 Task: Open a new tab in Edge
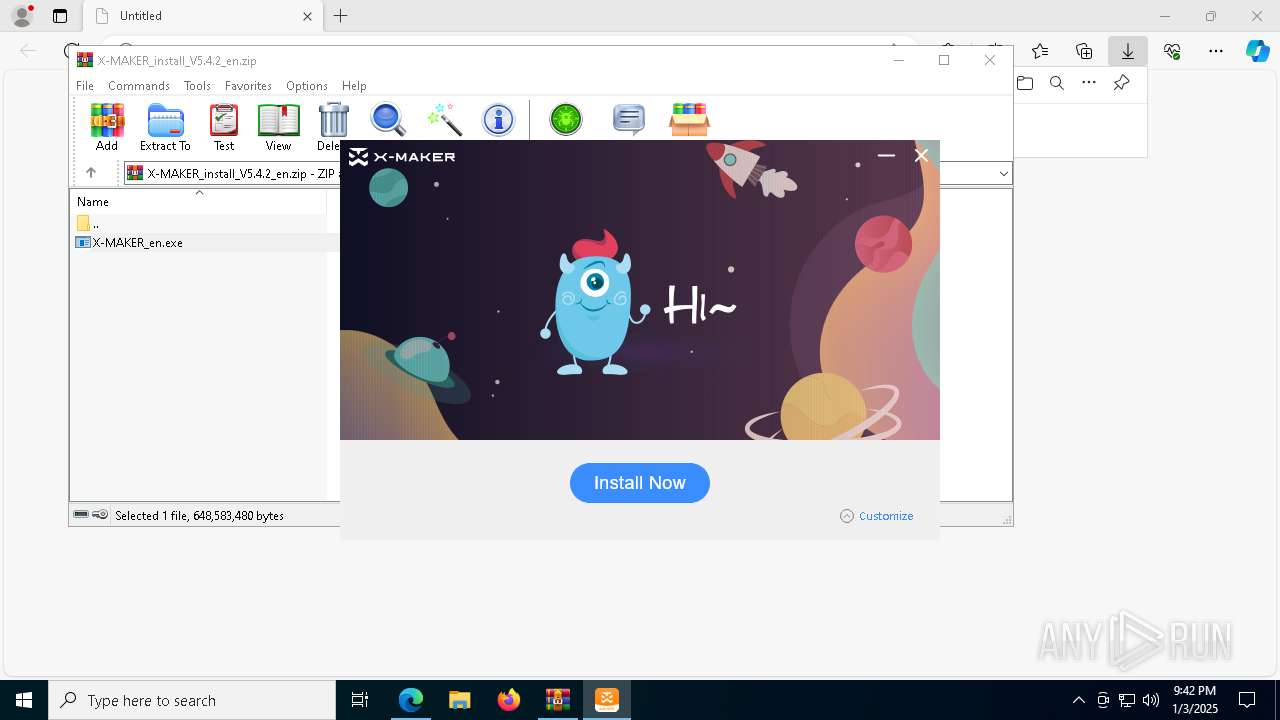click(x=341, y=16)
